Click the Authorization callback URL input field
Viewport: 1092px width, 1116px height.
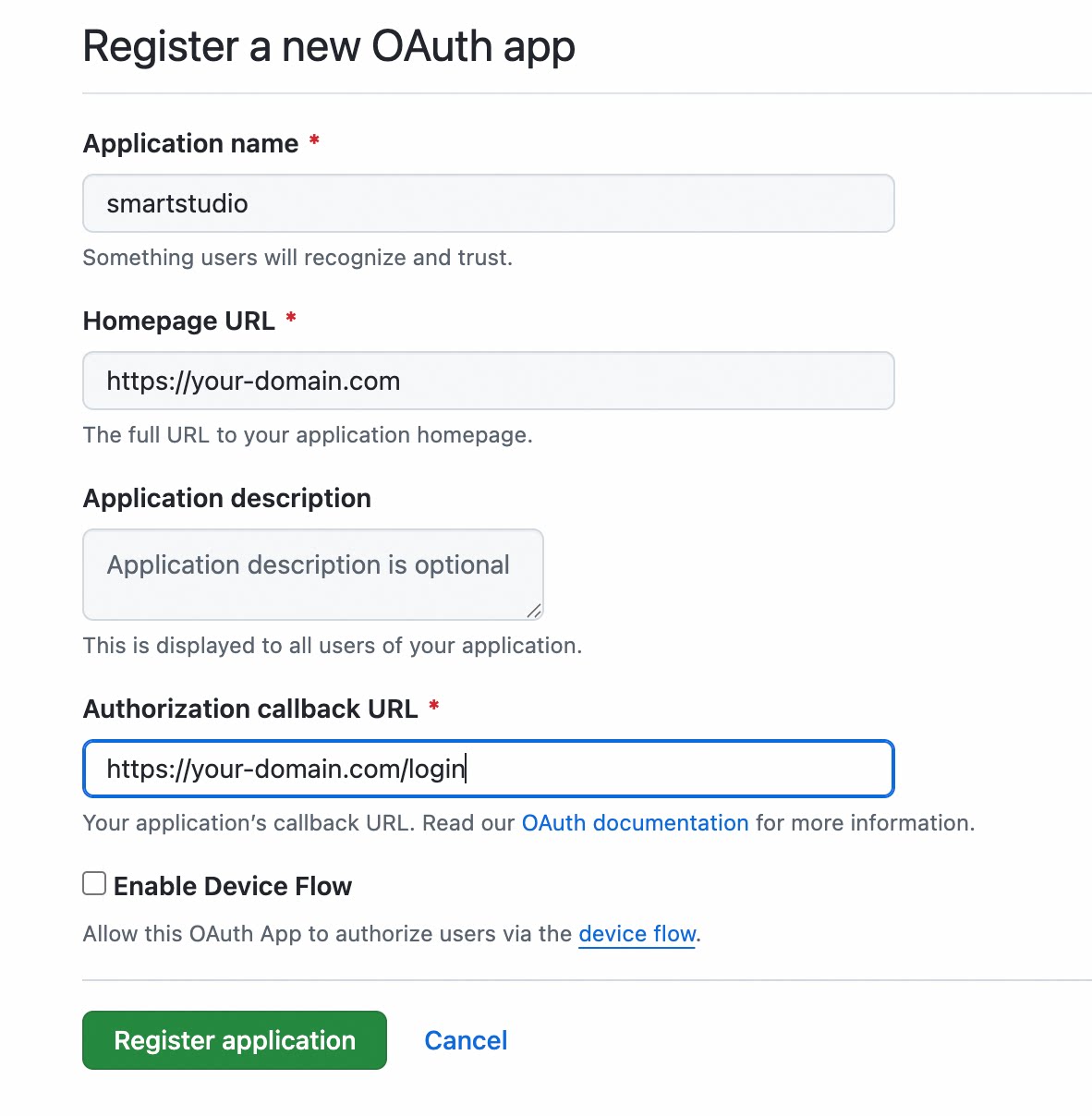click(489, 769)
